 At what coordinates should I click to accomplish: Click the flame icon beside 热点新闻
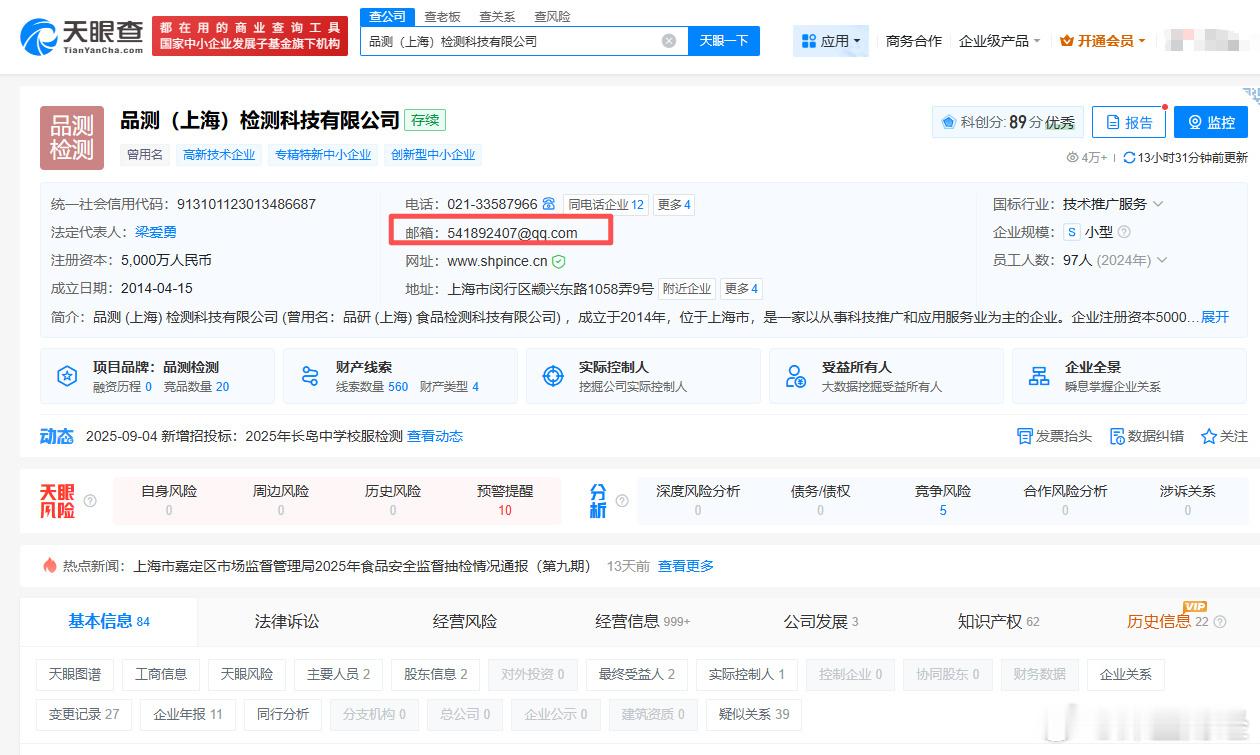(50, 565)
